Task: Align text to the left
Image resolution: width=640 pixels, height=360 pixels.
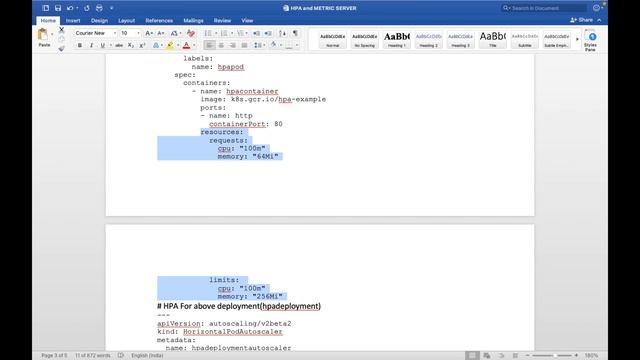Action: coord(209,45)
